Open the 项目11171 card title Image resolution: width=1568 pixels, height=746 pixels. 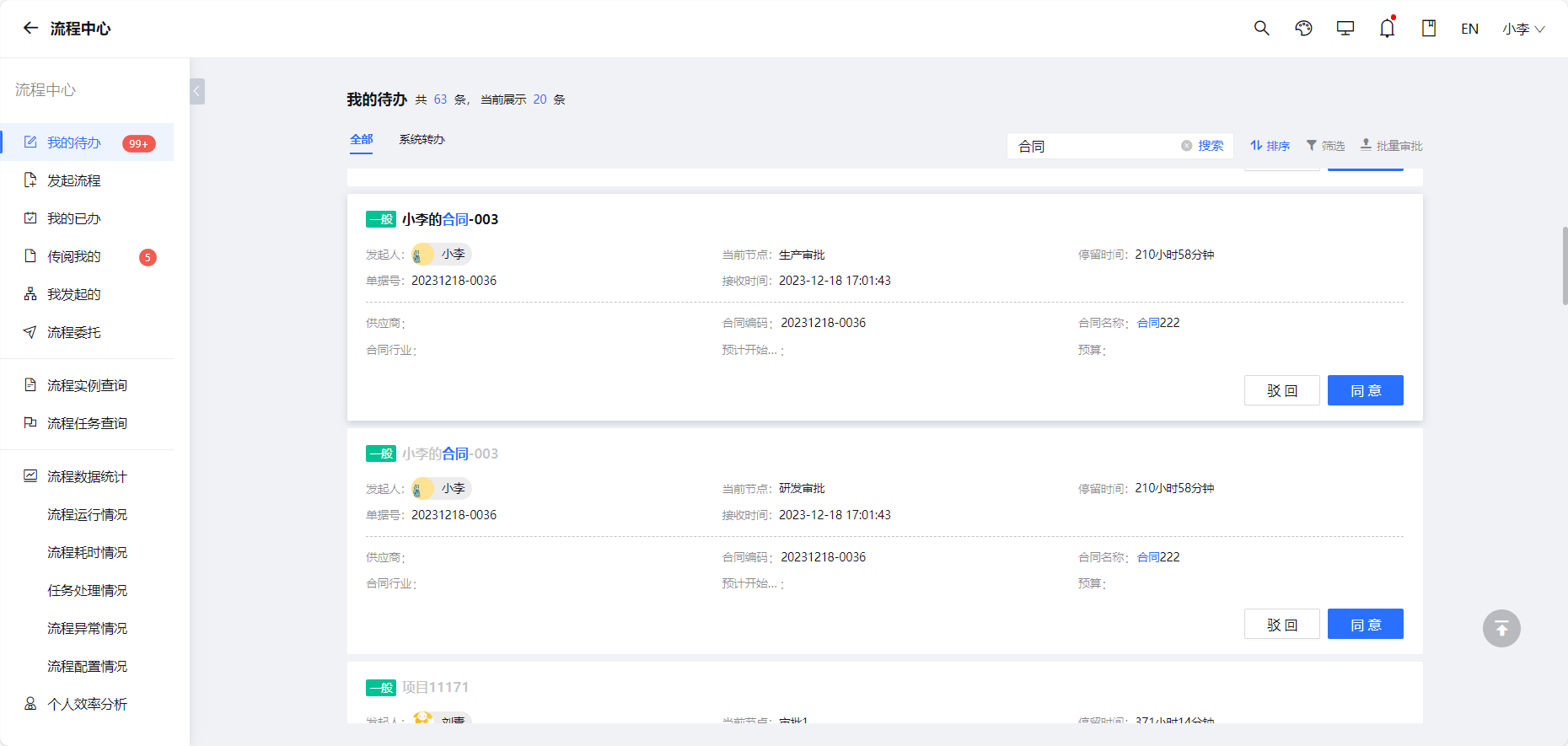point(435,687)
